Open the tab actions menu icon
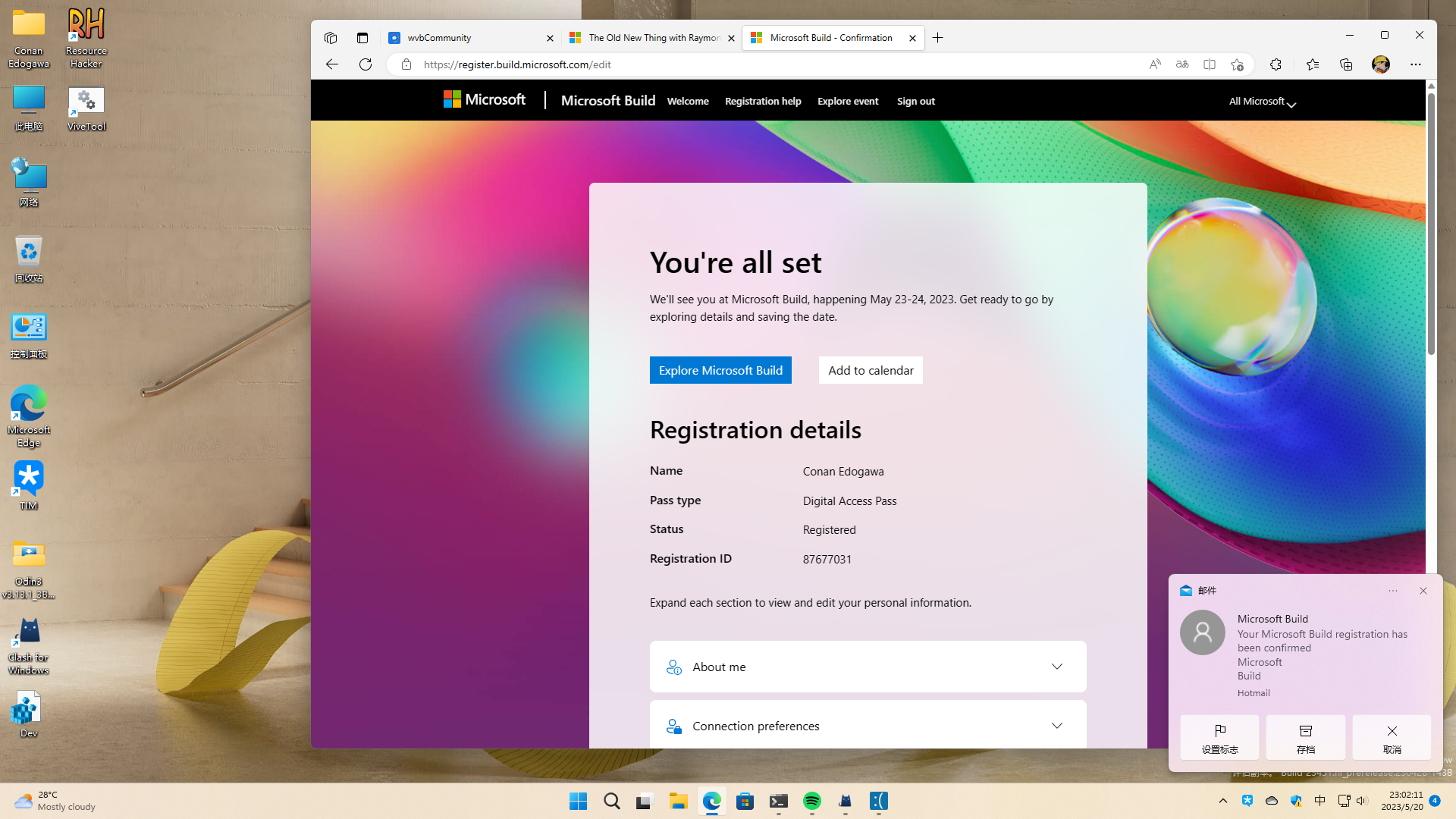Viewport: 1456px width, 819px height. pos(362,38)
